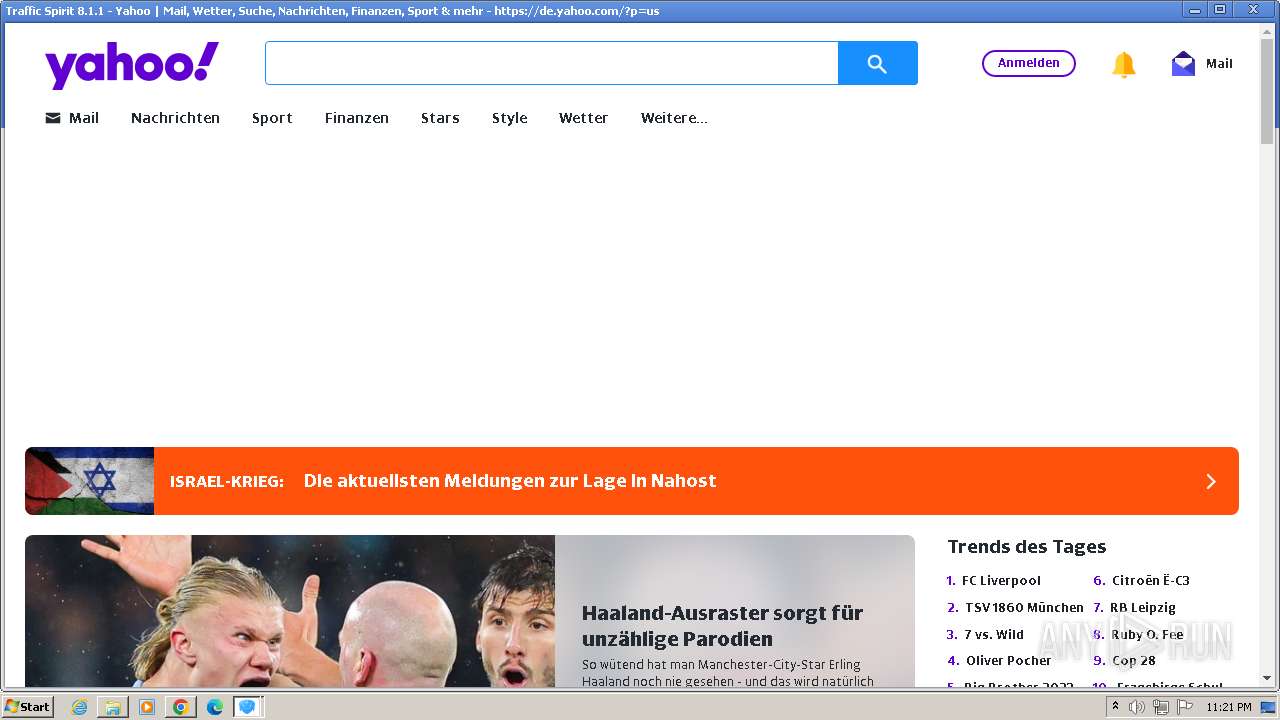Click the Yahoo logo

pos(132,65)
